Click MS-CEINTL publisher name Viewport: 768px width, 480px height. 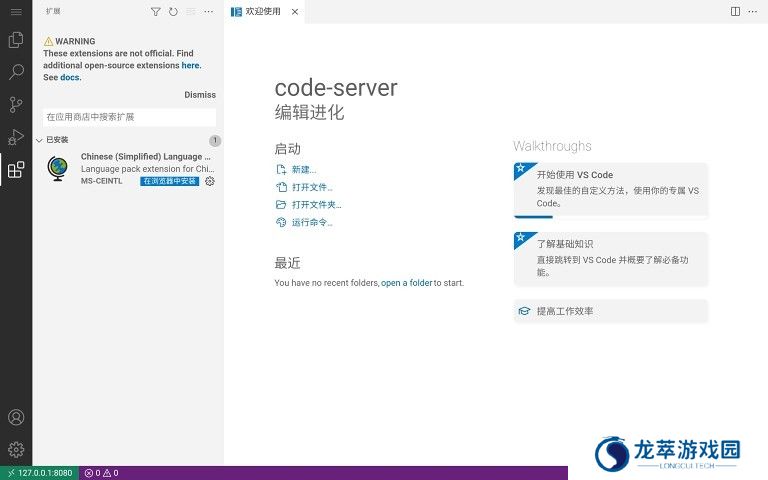[x=101, y=181]
